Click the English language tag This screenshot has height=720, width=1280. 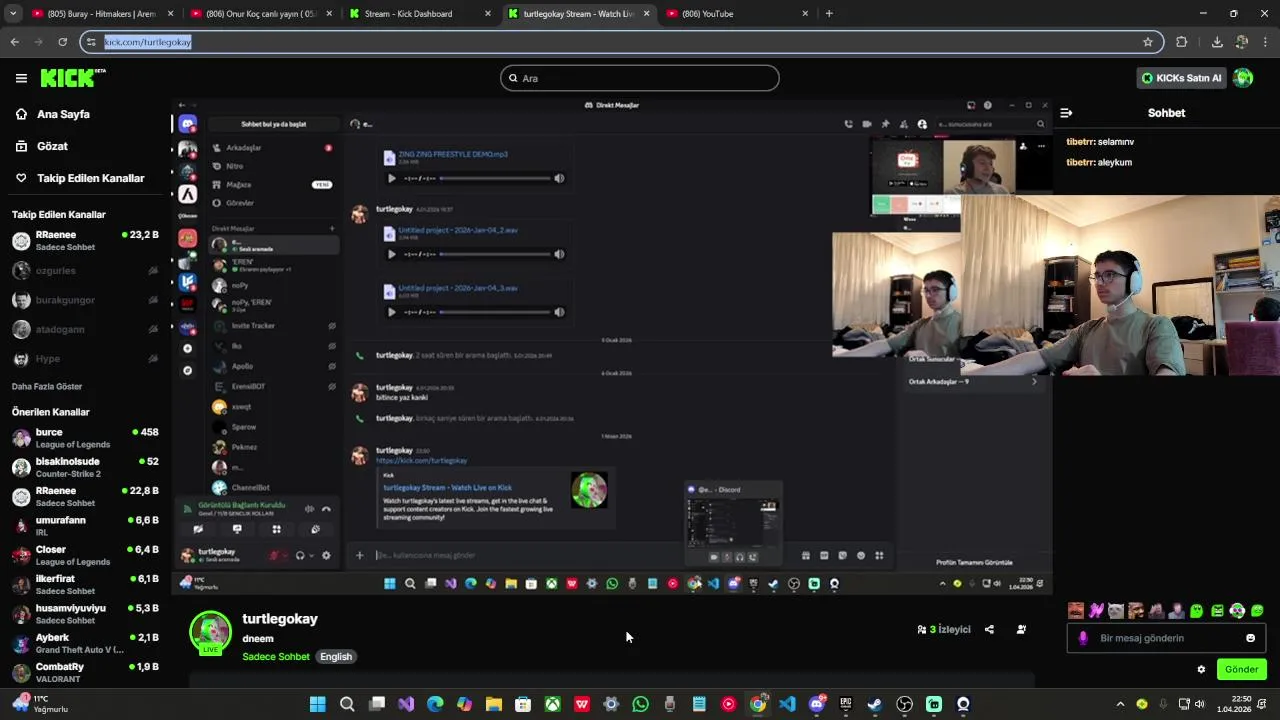[x=336, y=657]
